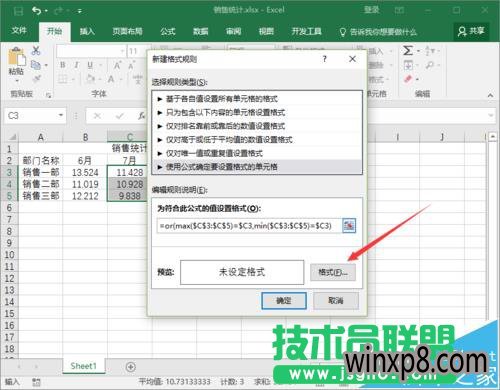500x390 pixels.
Task: Open the font name dropdown
Action: click(x=122, y=51)
